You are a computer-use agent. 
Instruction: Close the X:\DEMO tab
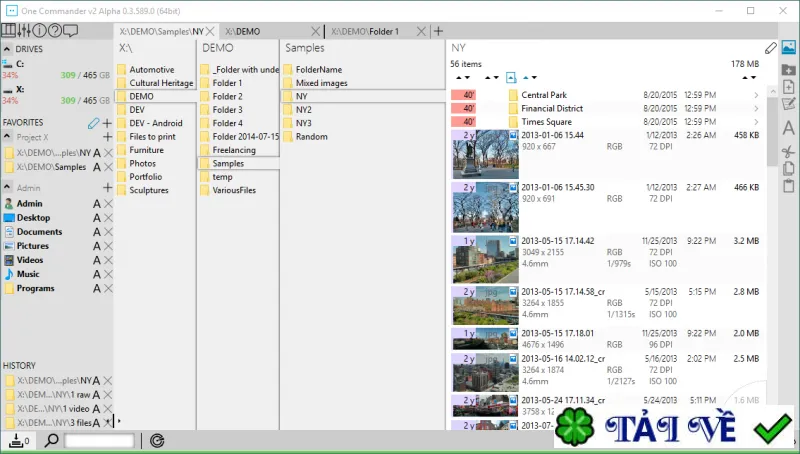coord(315,32)
